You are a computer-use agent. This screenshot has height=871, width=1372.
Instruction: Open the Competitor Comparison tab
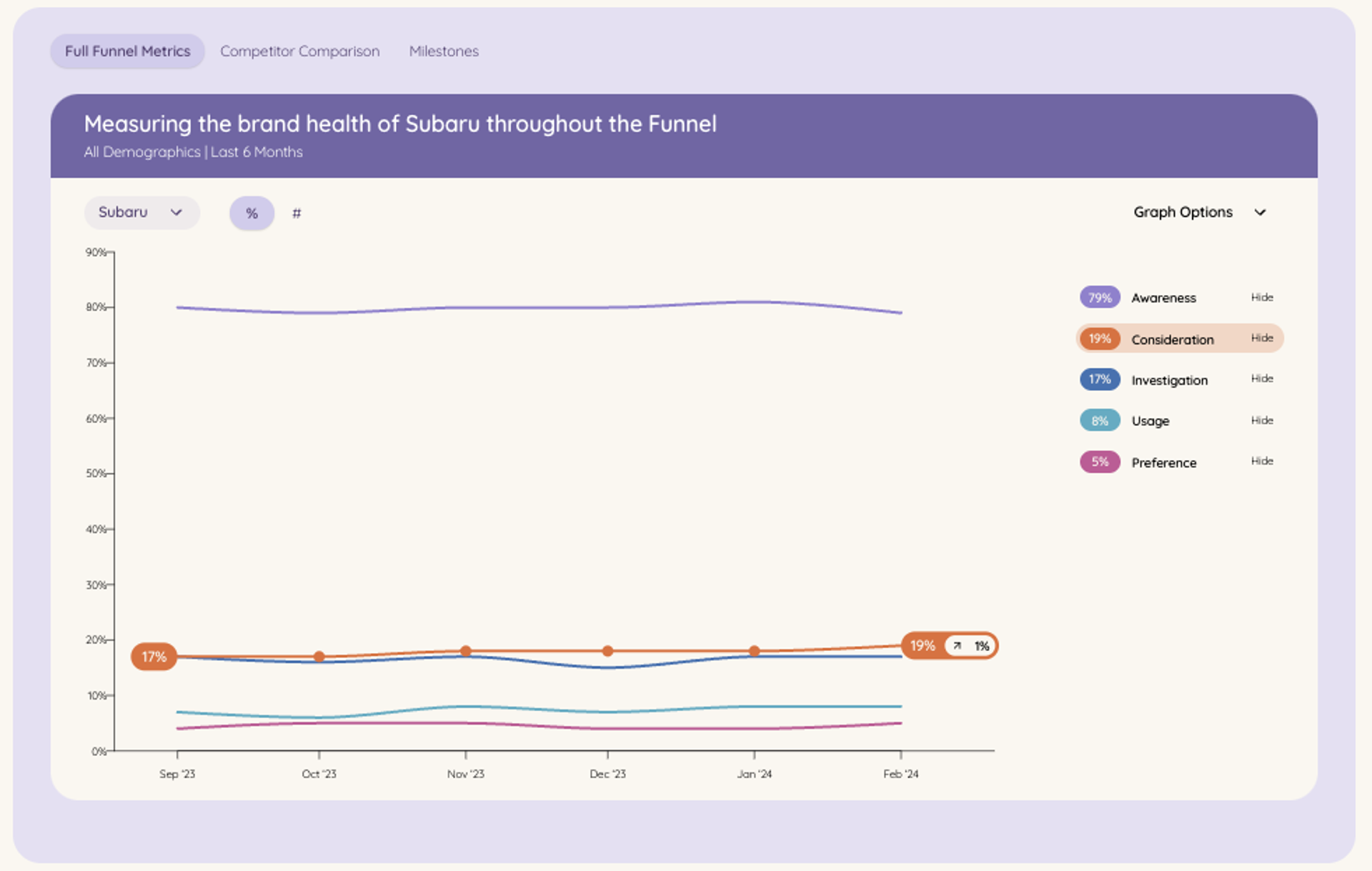(x=300, y=51)
